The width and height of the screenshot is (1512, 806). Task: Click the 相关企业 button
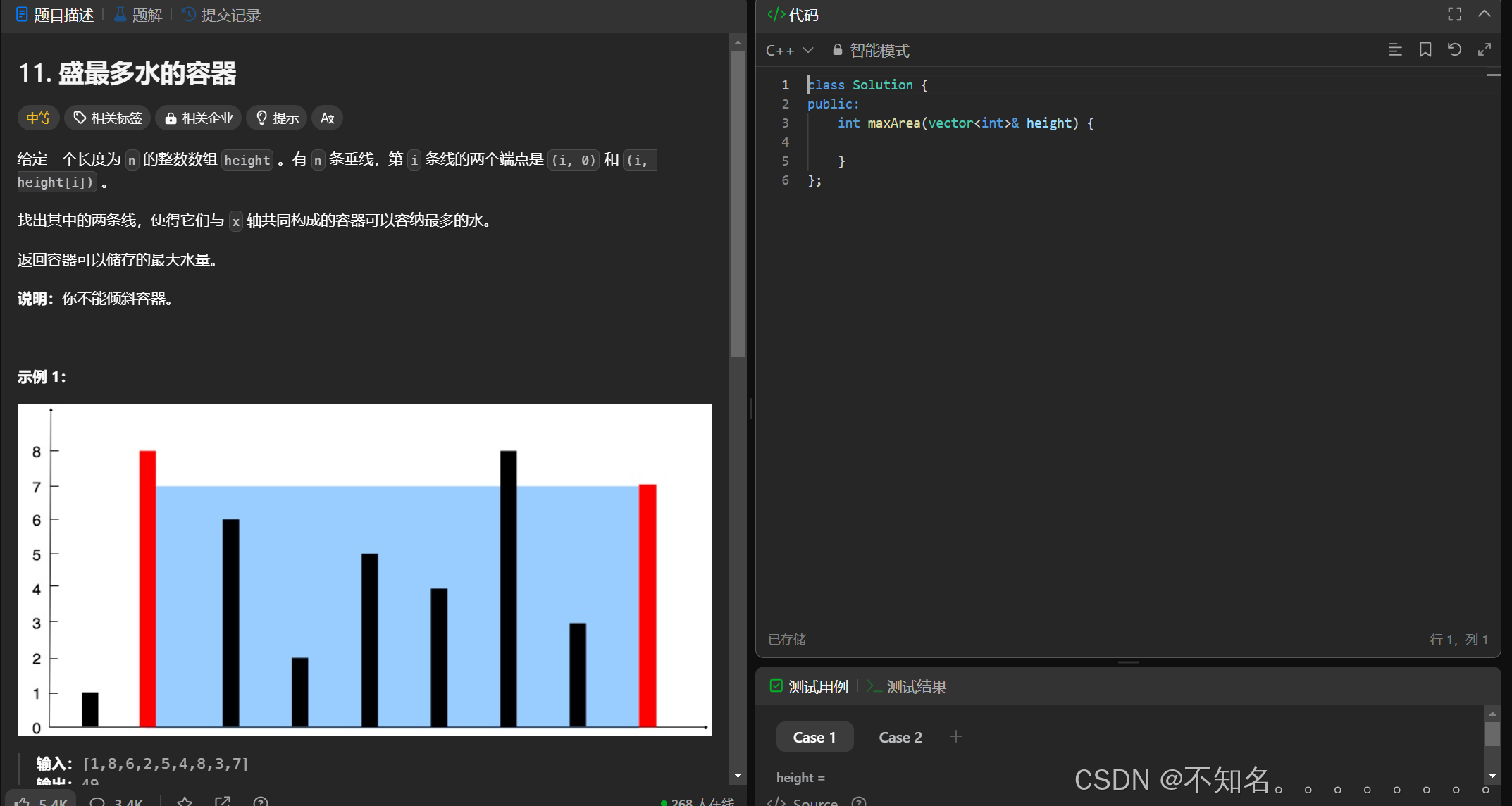click(199, 118)
